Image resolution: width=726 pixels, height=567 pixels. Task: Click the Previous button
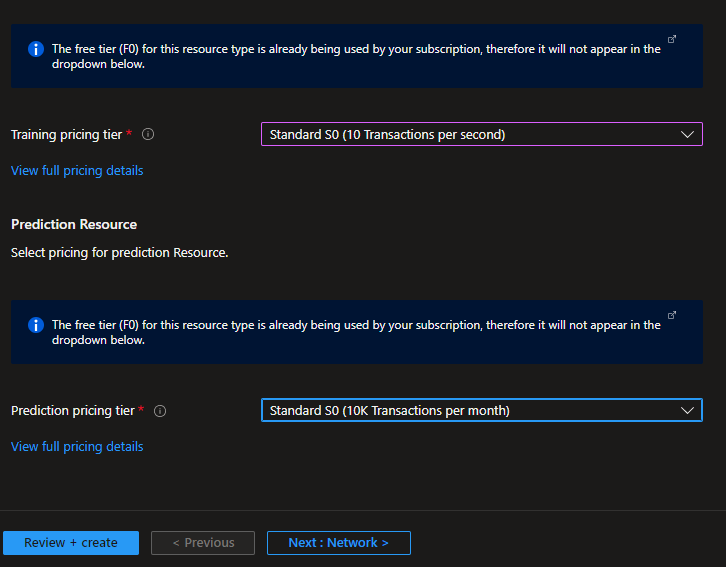point(203,543)
